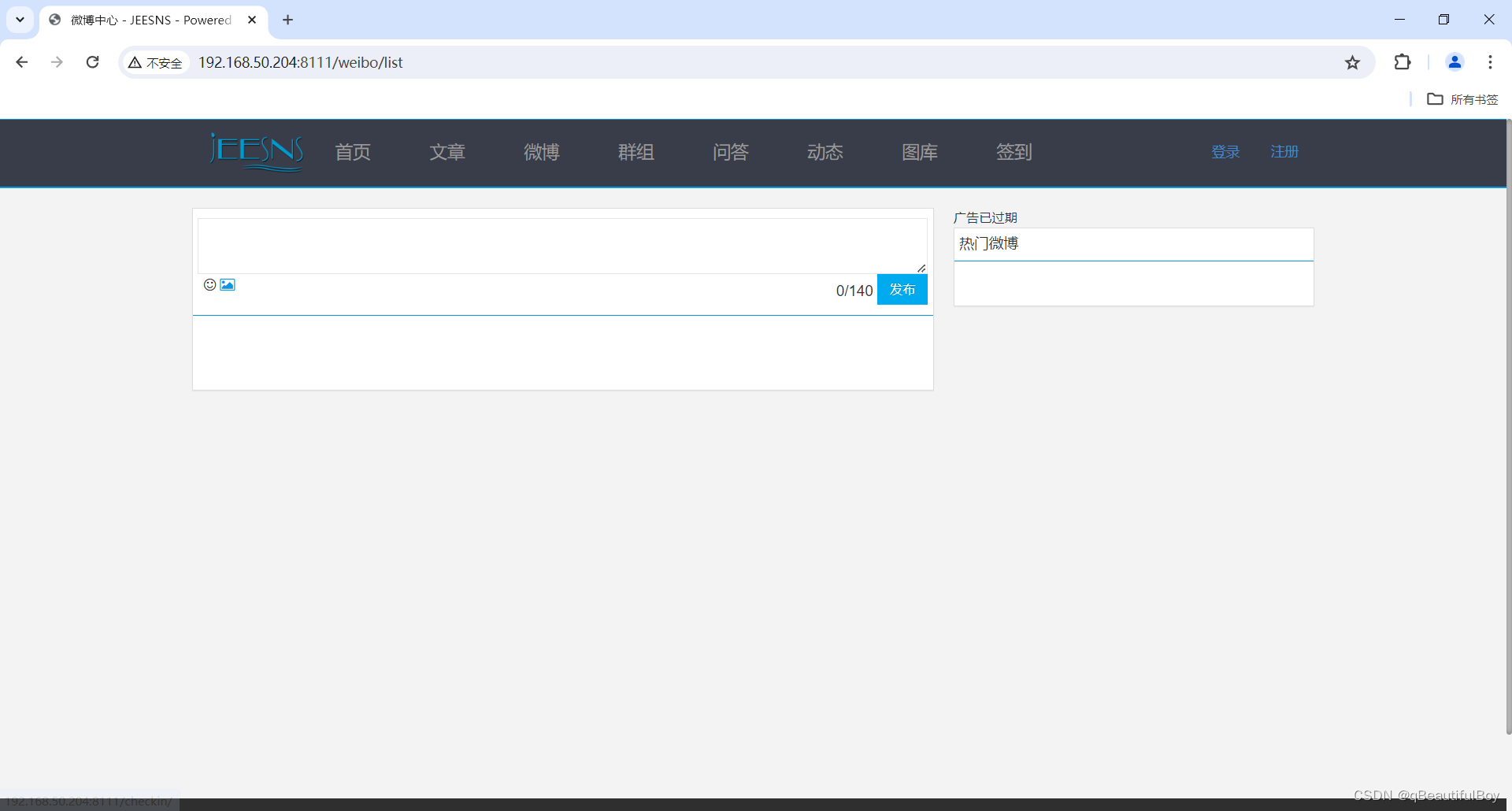The width and height of the screenshot is (1512, 811).
Task: Click the browser address bar URL
Action: pyautogui.click(x=300, y=62)
